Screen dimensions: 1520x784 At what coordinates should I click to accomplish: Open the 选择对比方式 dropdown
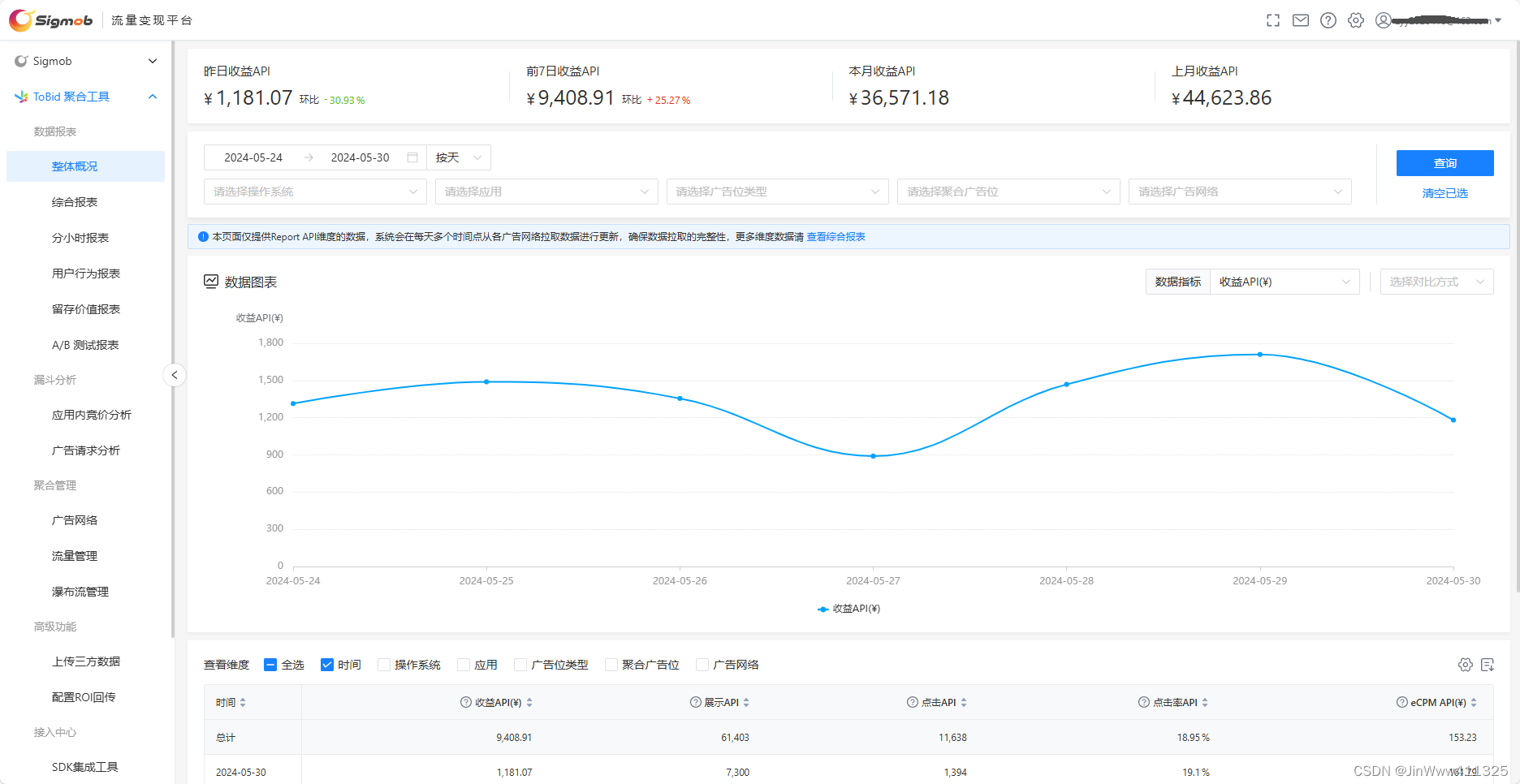1437,282
